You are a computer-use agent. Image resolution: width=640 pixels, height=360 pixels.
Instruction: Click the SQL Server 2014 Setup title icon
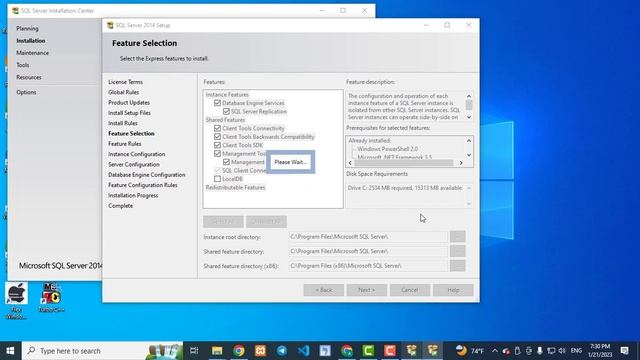[x=110, y=25]
